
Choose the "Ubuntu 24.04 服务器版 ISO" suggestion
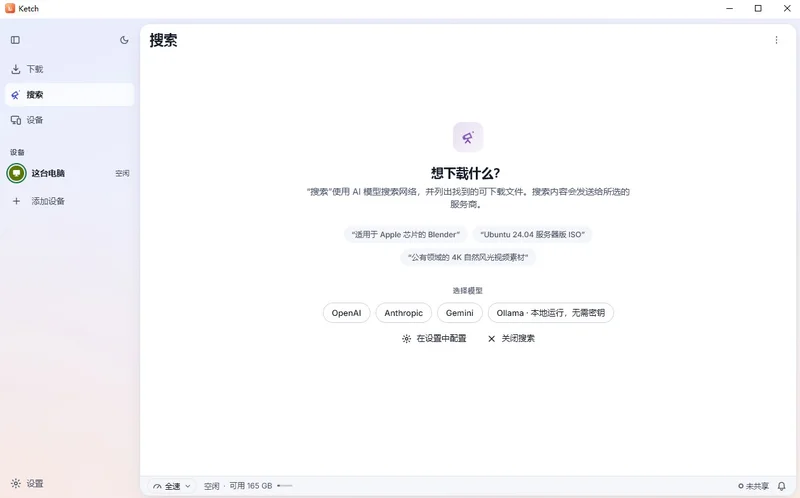(533, 235)
